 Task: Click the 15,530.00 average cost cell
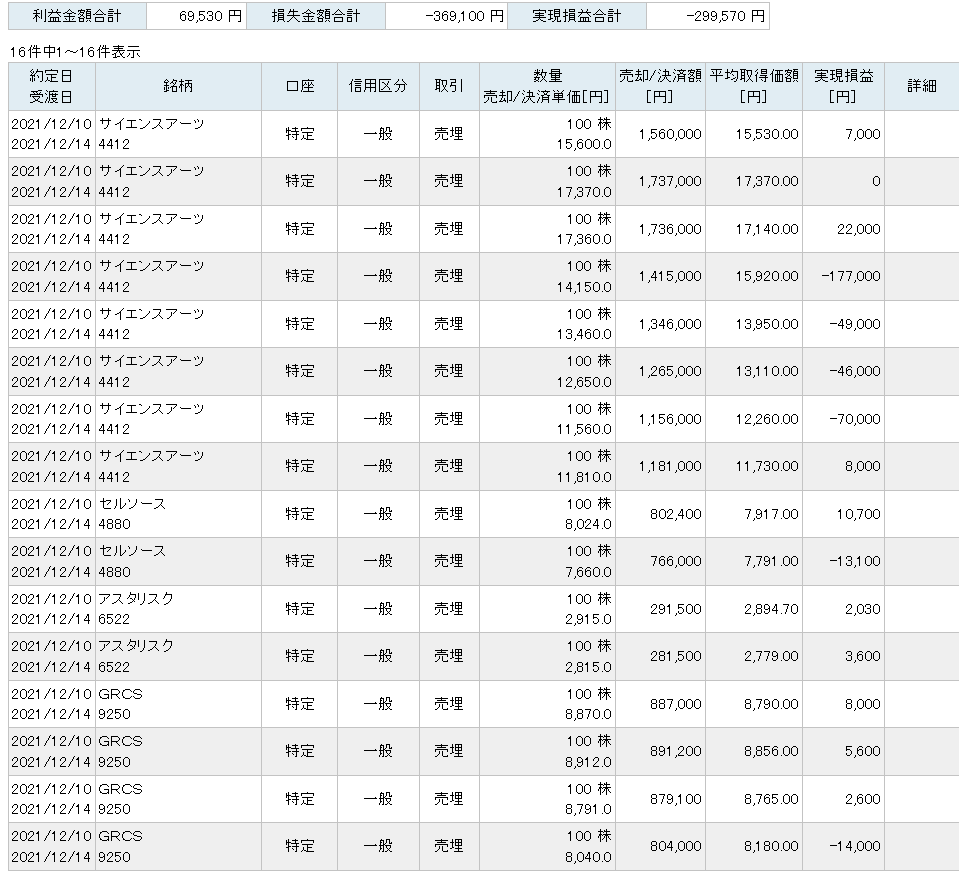pyautogui.click(x=754, y=134)
